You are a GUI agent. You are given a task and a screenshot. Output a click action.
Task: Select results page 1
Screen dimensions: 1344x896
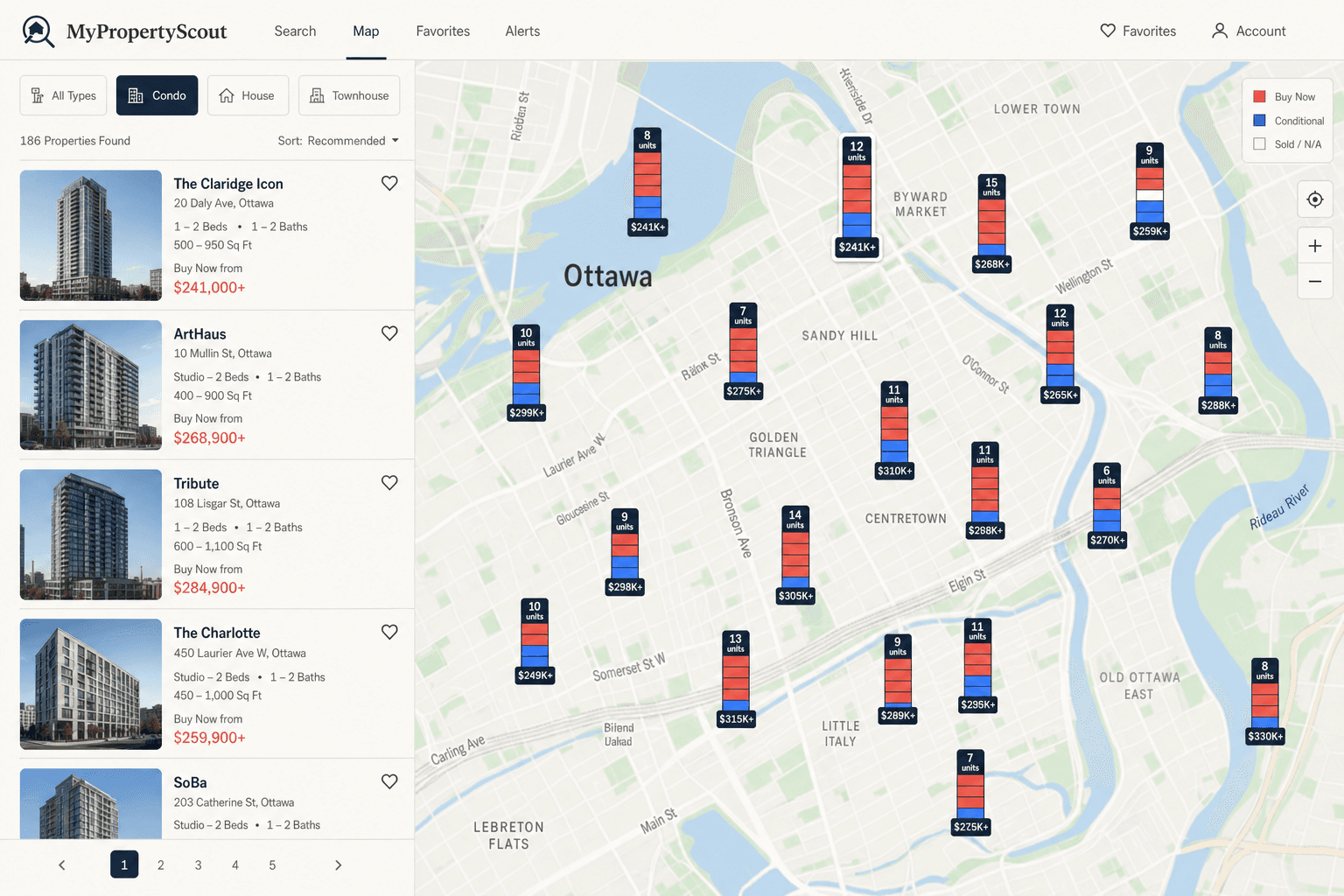(x=124, y=864)
